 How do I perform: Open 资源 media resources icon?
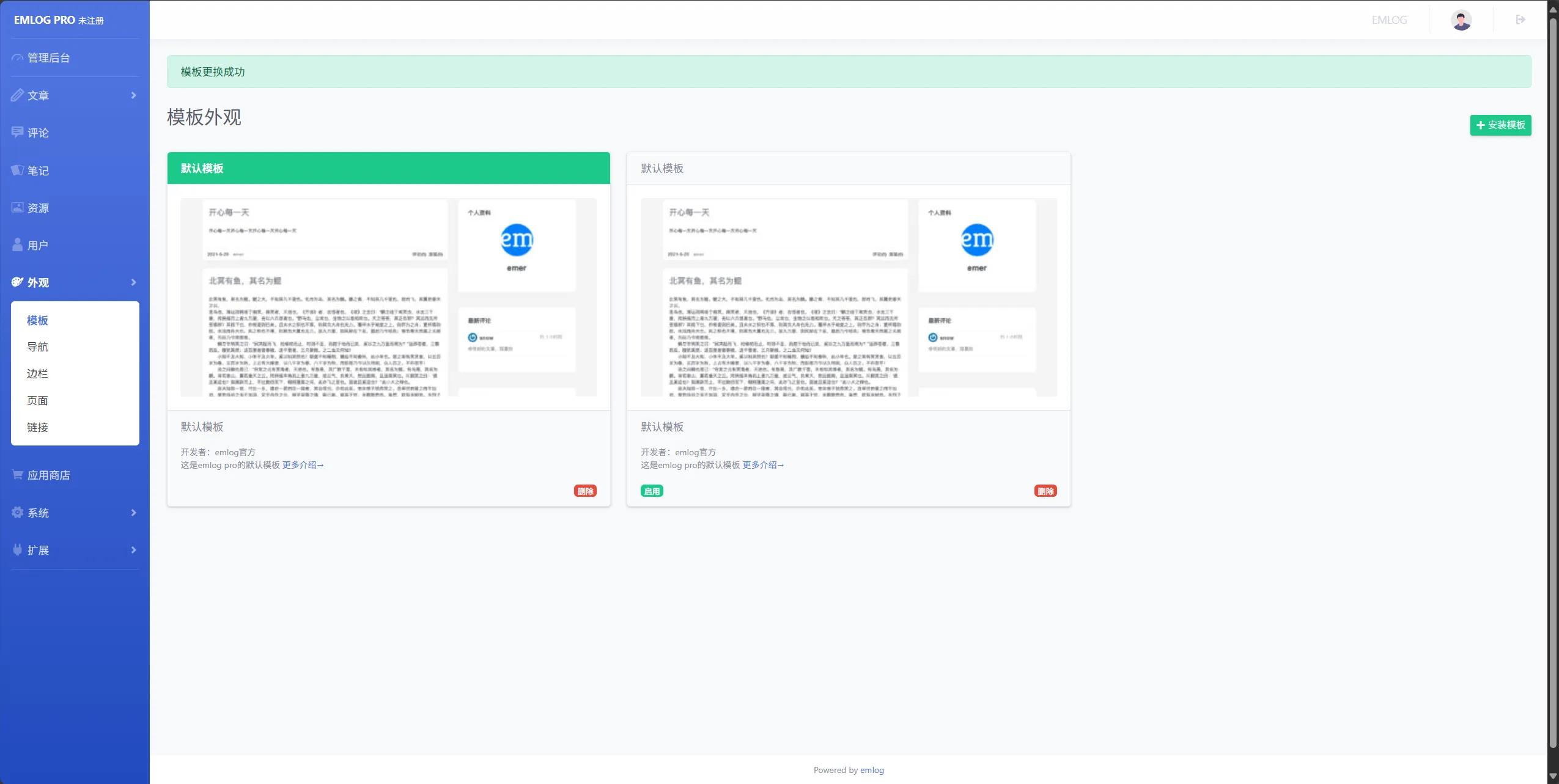[18, 208]
